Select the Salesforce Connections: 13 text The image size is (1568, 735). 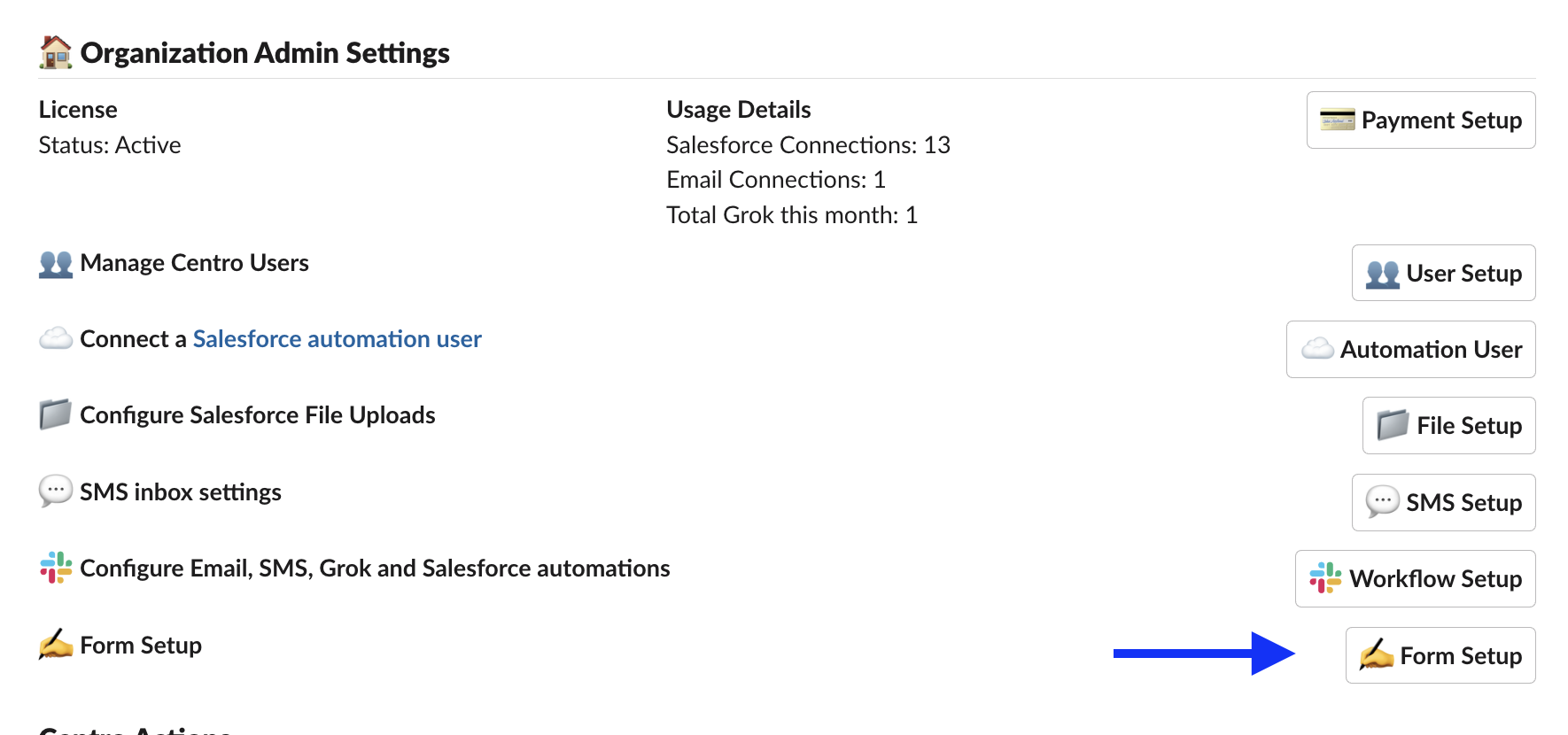pyautogui.click(x=809, y=145)
